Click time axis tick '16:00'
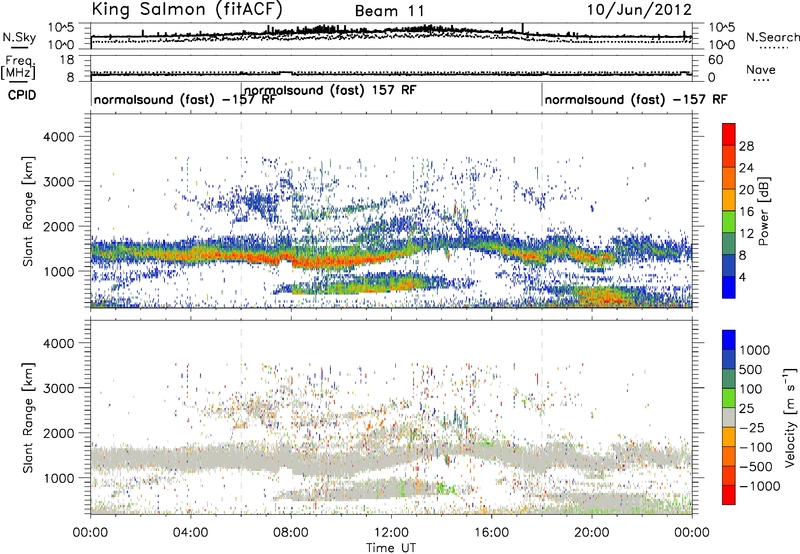Viewport: 800px width, 554px height. click(491, 533)
